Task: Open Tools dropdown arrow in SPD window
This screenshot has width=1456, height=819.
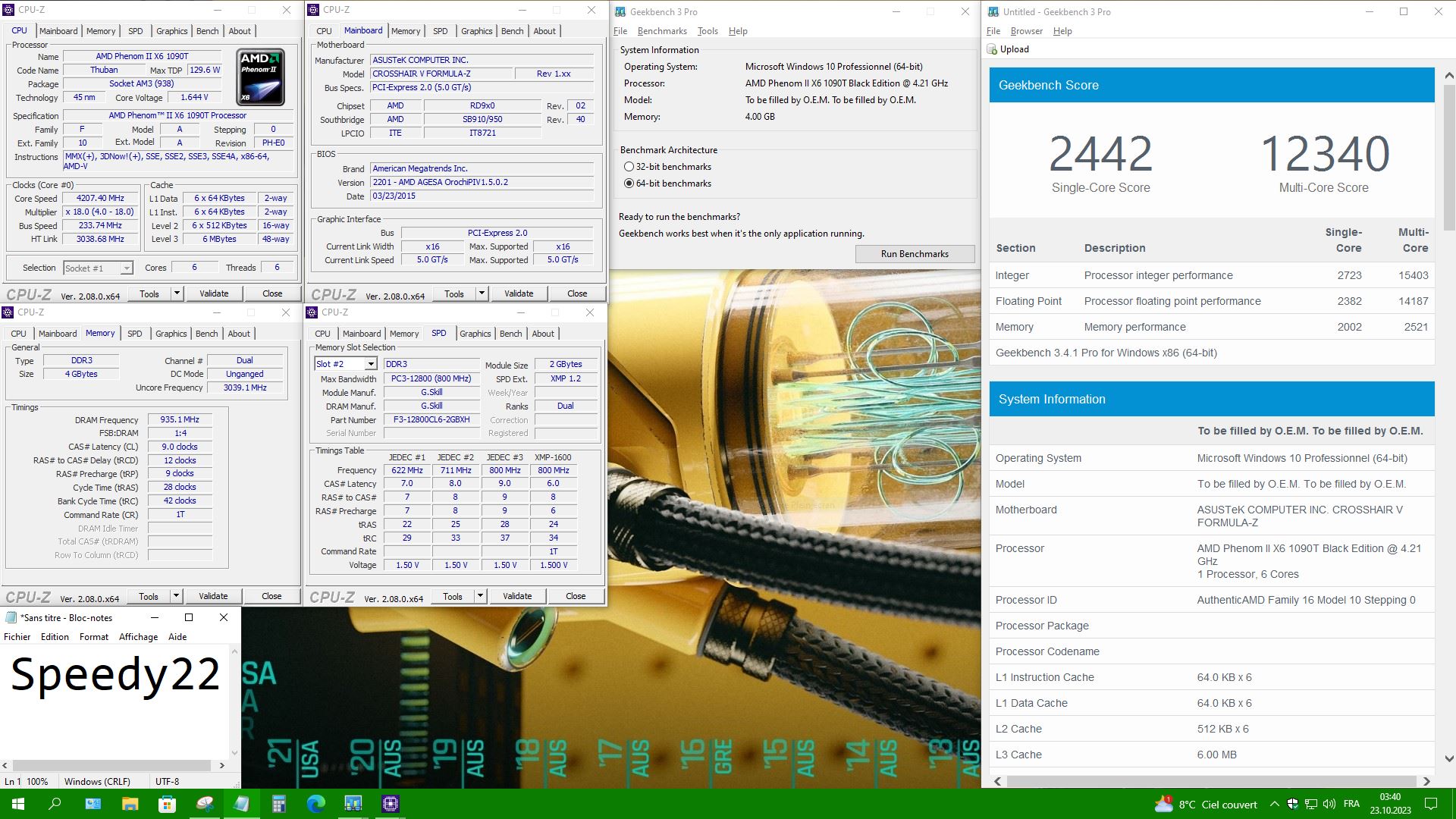Action: click(x=479, y=596)
